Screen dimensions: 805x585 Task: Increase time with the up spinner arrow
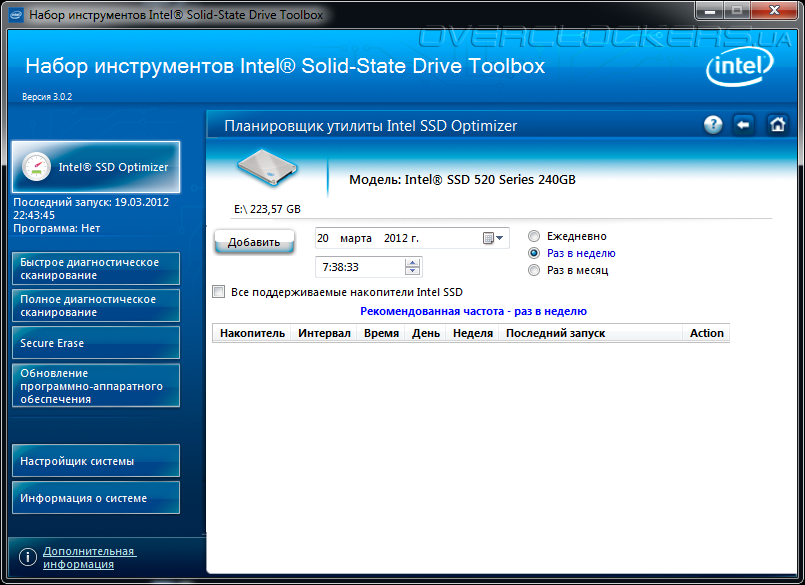[412, 262]
